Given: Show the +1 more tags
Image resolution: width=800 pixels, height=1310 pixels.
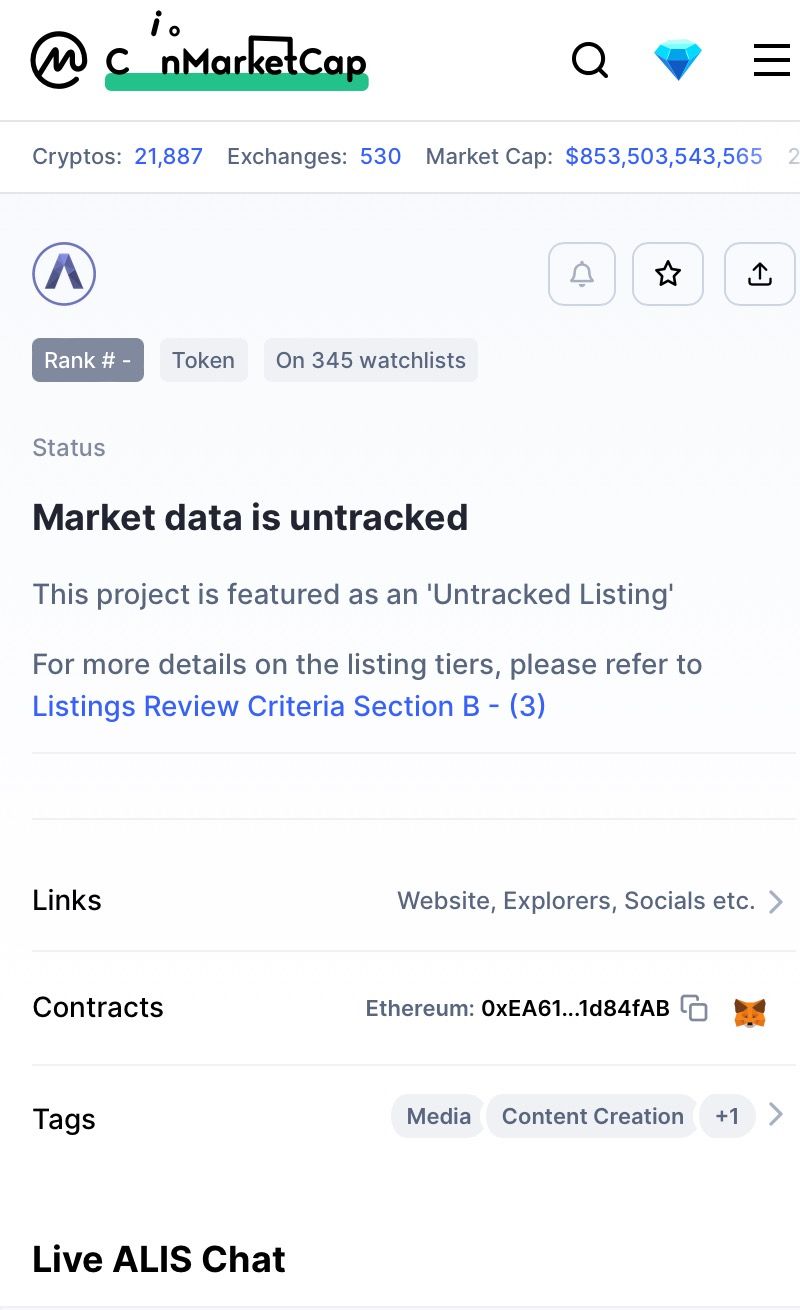Looking at the screenshot, I should pos(727,1116).
